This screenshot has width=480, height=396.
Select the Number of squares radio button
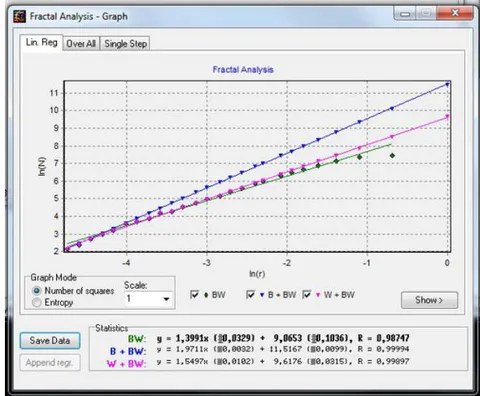pyautogui.click(x=37, y=291)
